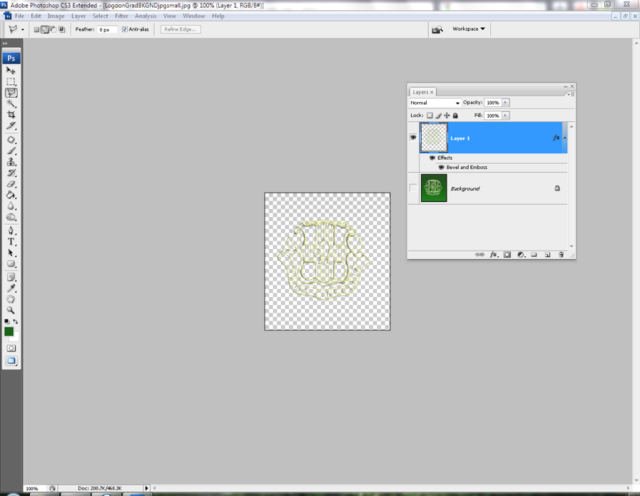This screenshot has width=640, height=496.
Task: Select the History Brush tool
Action: pyautogui.click(x=11, y=173)
